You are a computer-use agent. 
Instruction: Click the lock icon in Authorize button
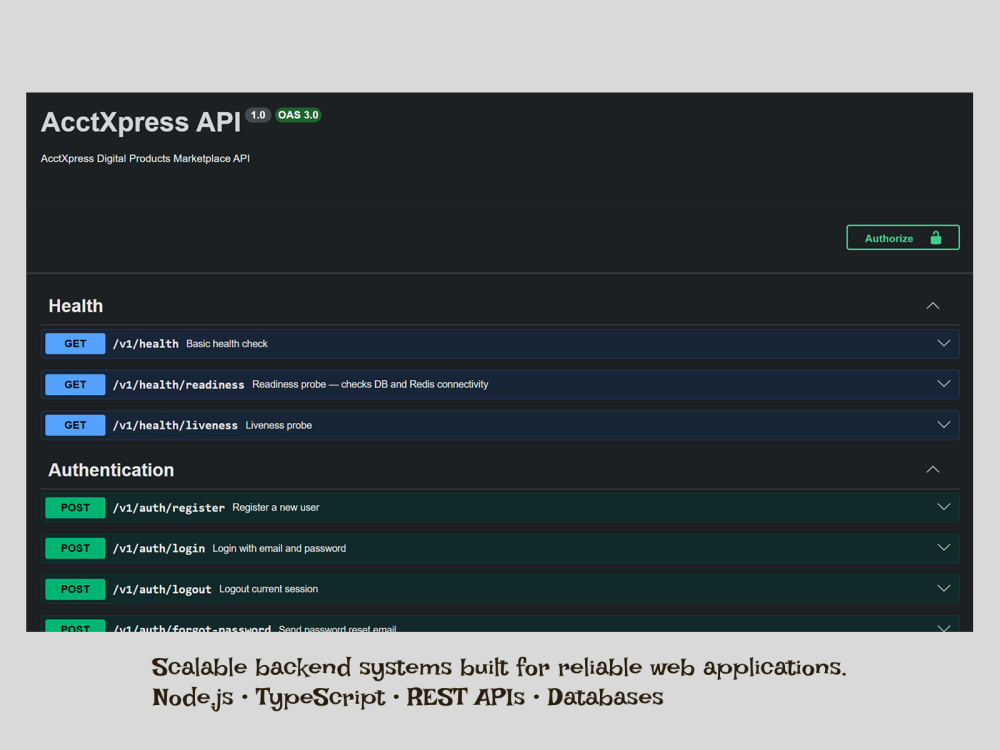936,238
